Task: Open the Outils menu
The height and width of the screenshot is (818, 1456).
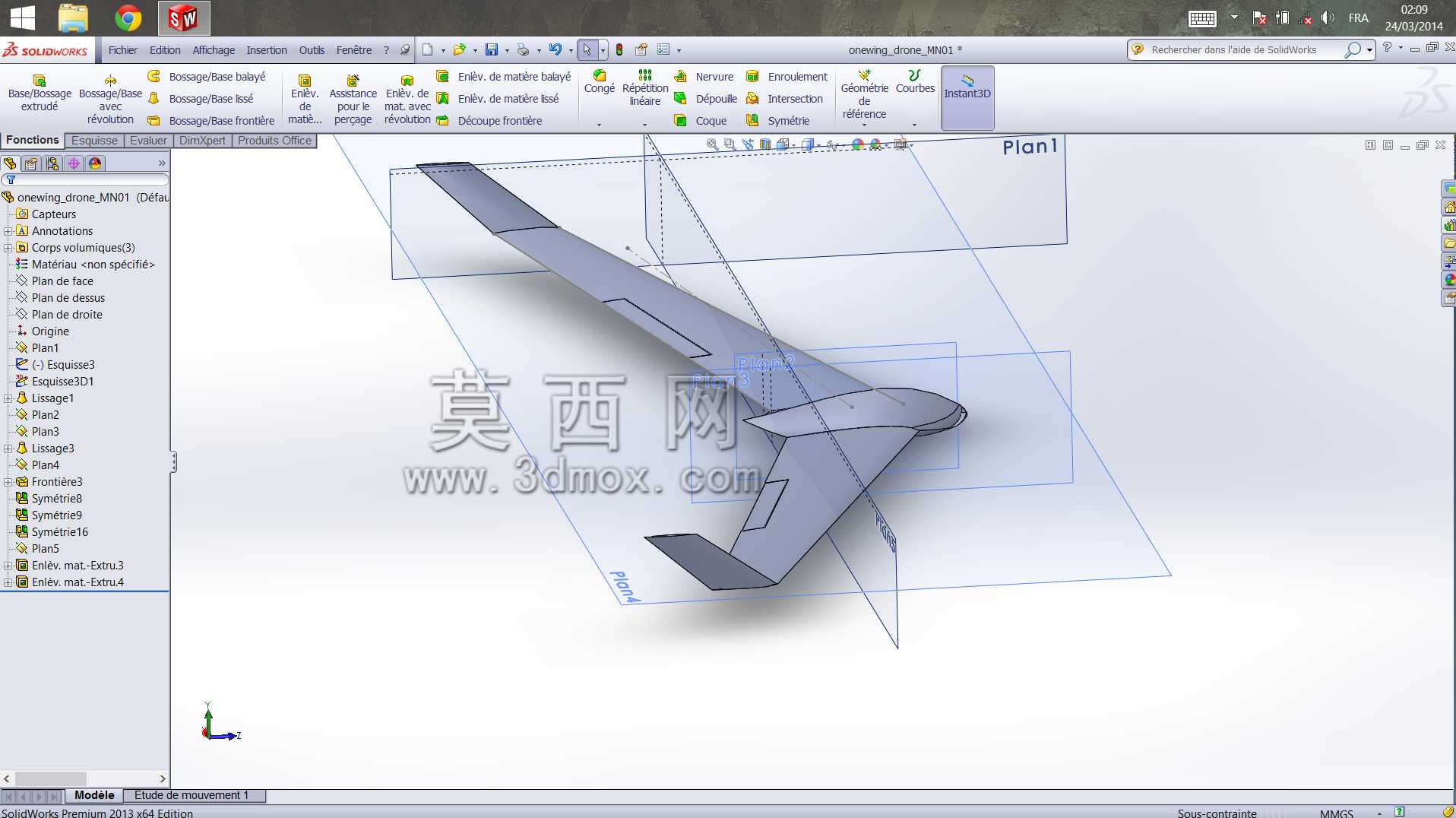Action: 312,50
